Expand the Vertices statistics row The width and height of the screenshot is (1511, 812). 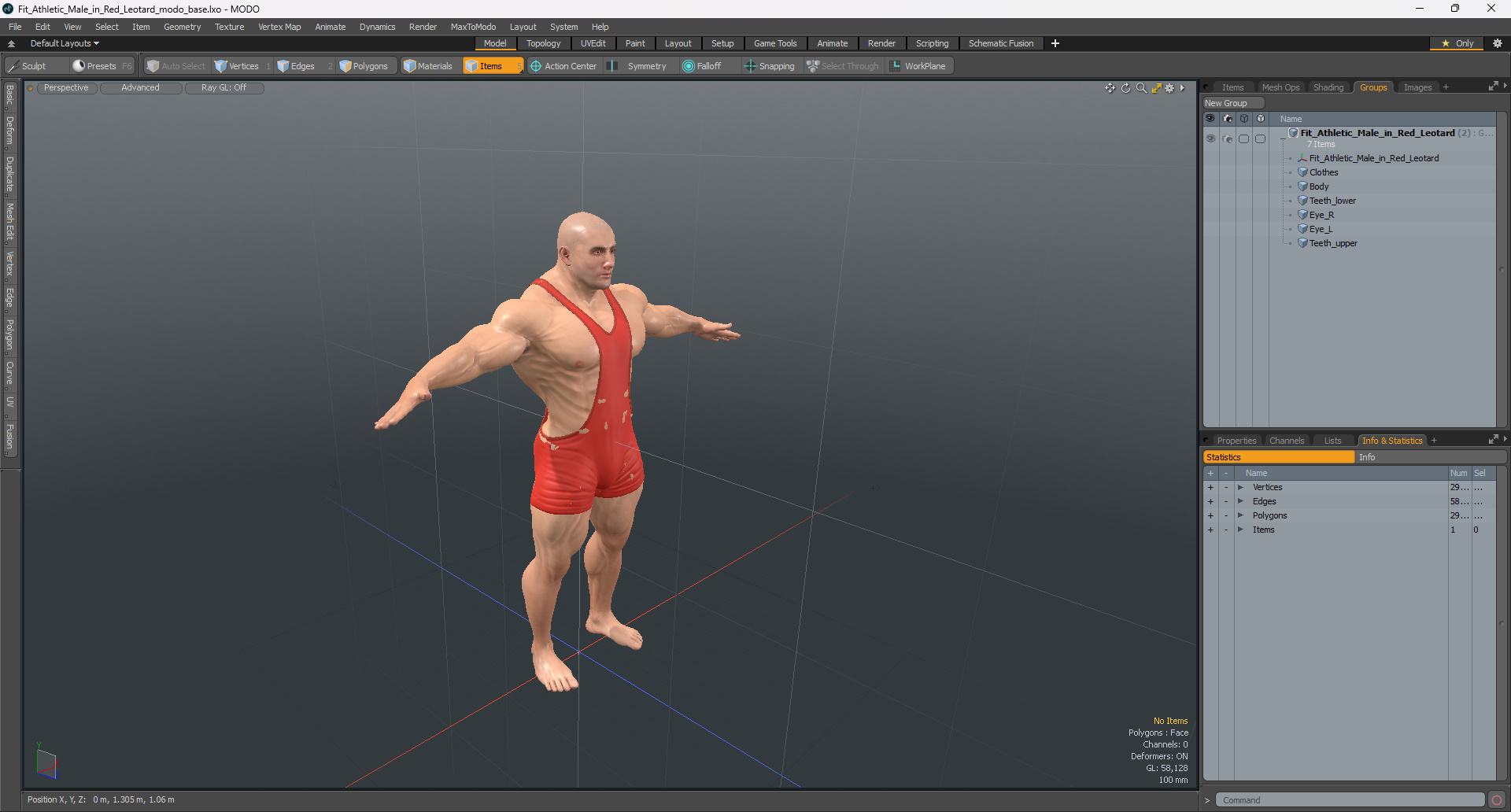click(1240, 488)
